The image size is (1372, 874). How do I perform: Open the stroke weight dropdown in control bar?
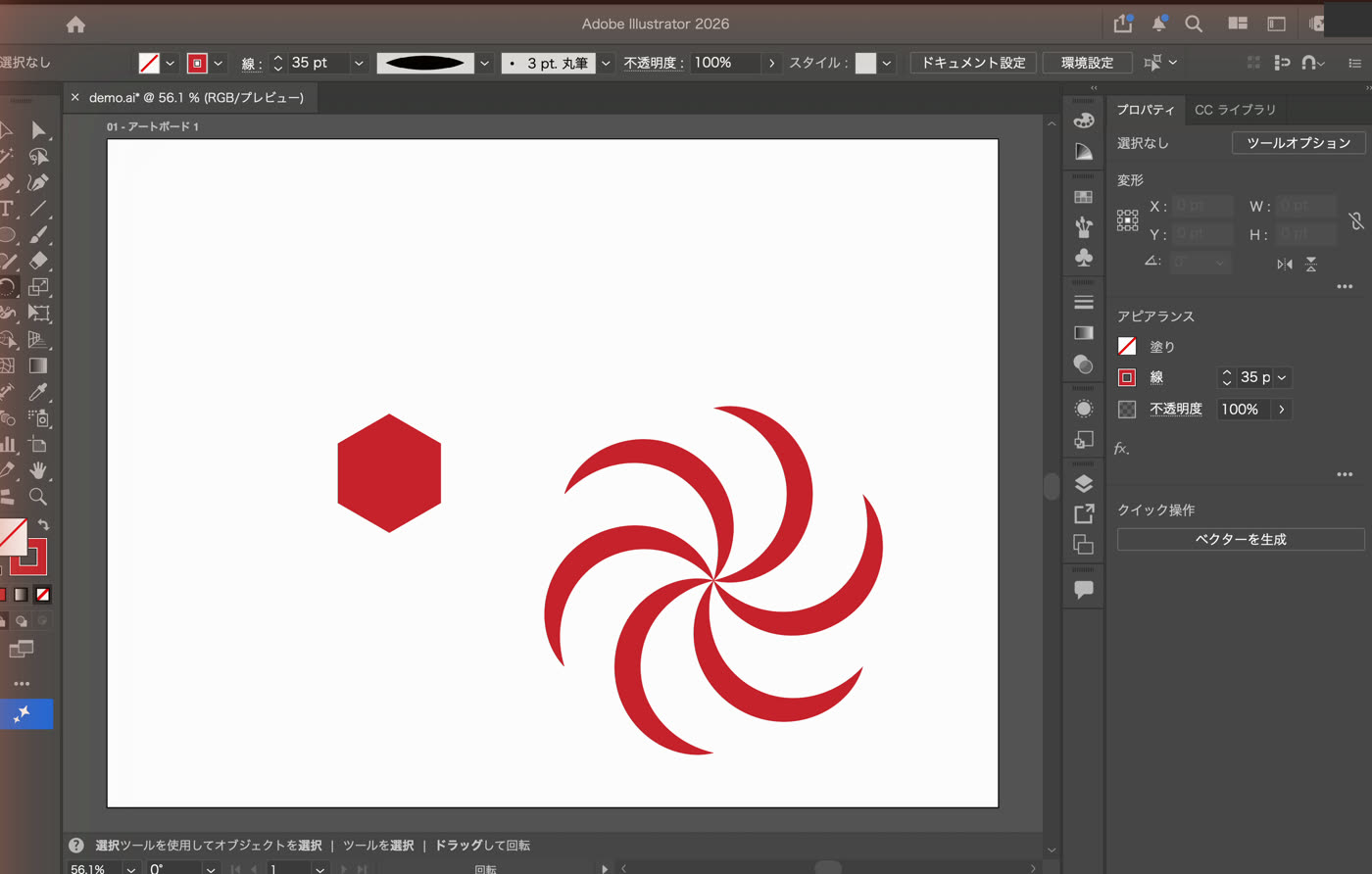[359, 63]
